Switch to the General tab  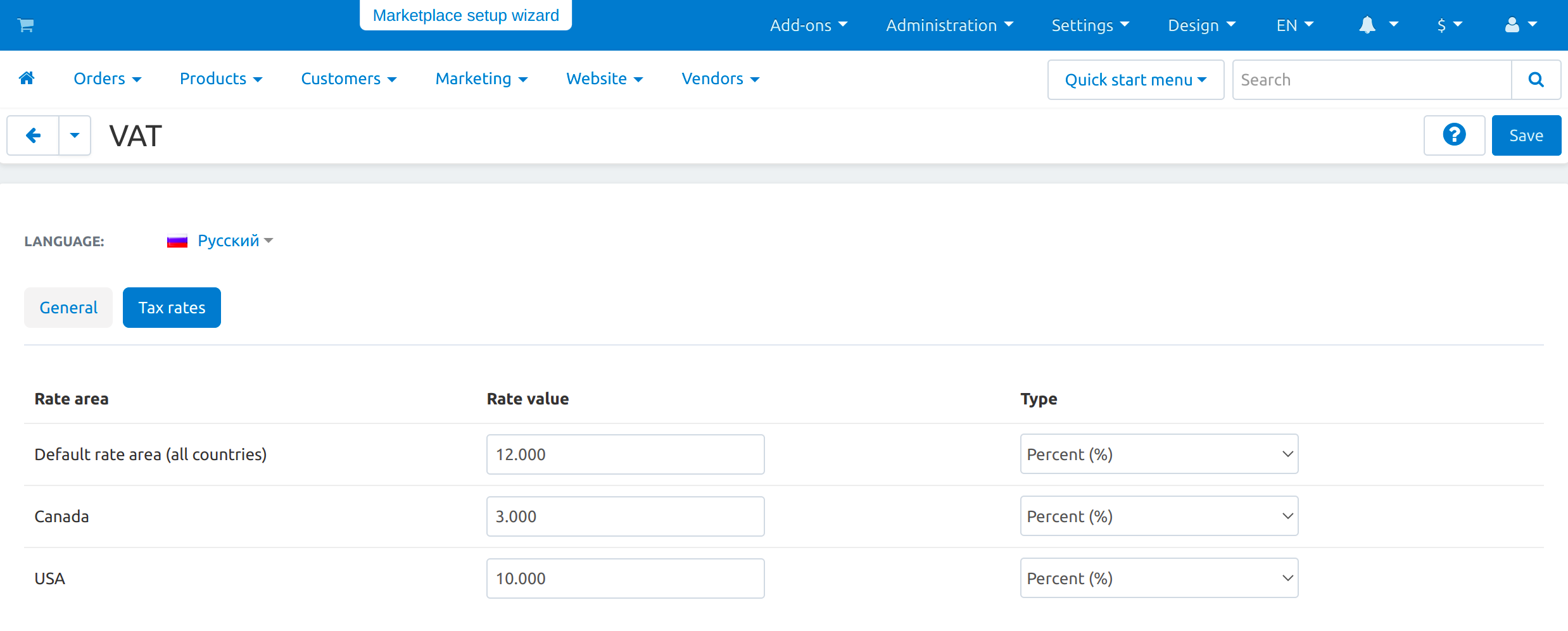[x=68, y=308]
